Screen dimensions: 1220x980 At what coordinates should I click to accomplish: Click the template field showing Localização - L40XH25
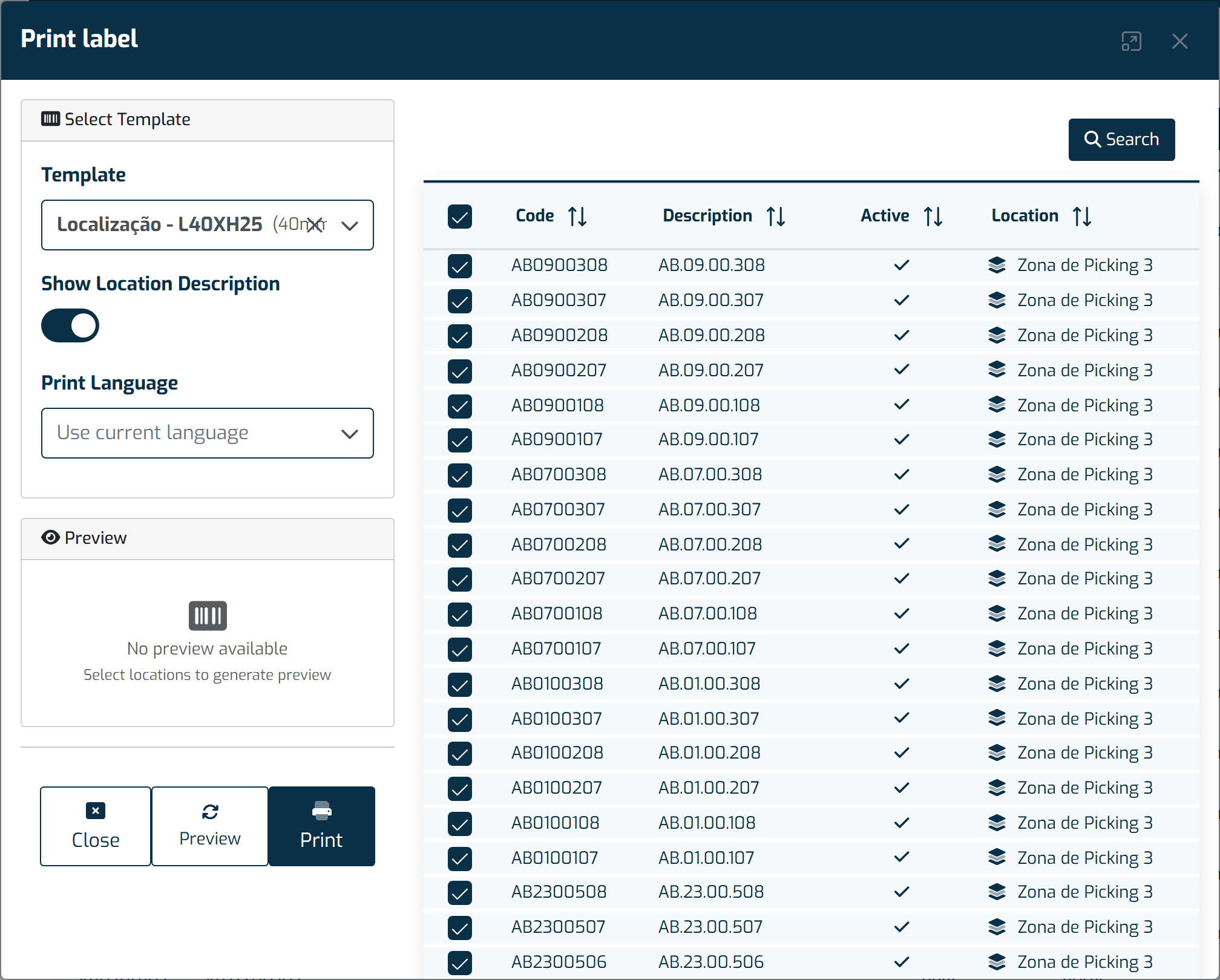pos(208,225)
